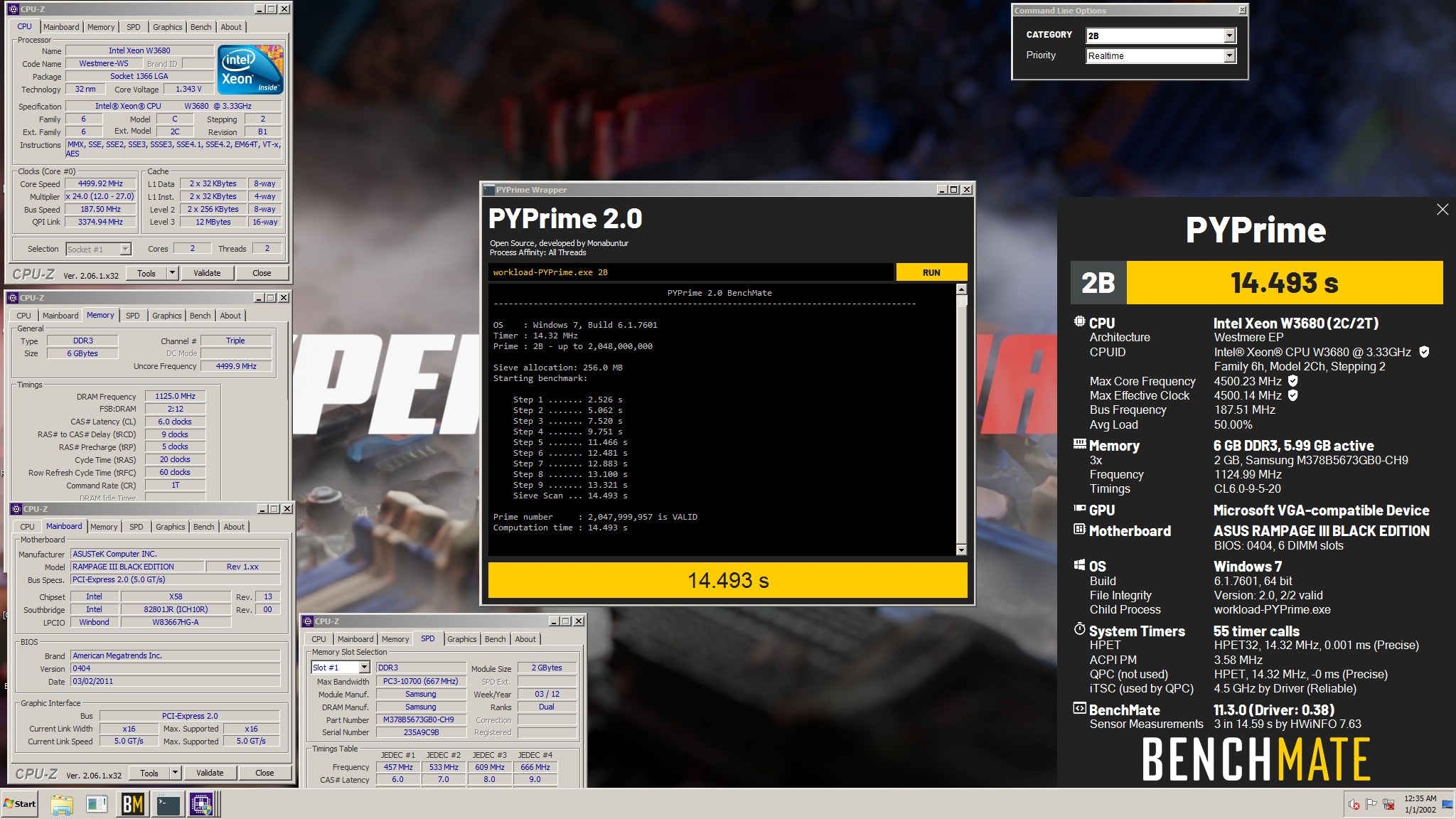The height and width of the screenshot is (819, 1456).
Task: Open the Action Center flag tray icon
Action: tap(1371, 805)
